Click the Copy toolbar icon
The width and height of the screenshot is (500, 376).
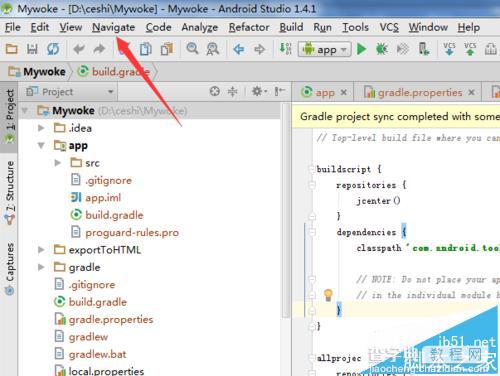[x=146, y=49]
